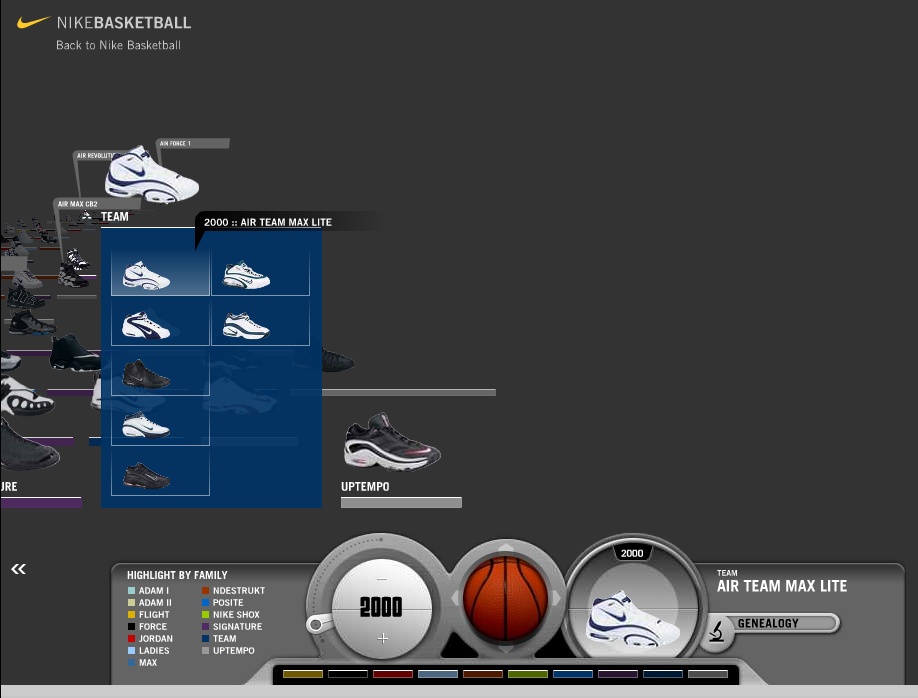Image resolution: width=918 pixels, height=698 pixels.
Task: Select the gray bar in the bottom strip
Action: point(708,674)
